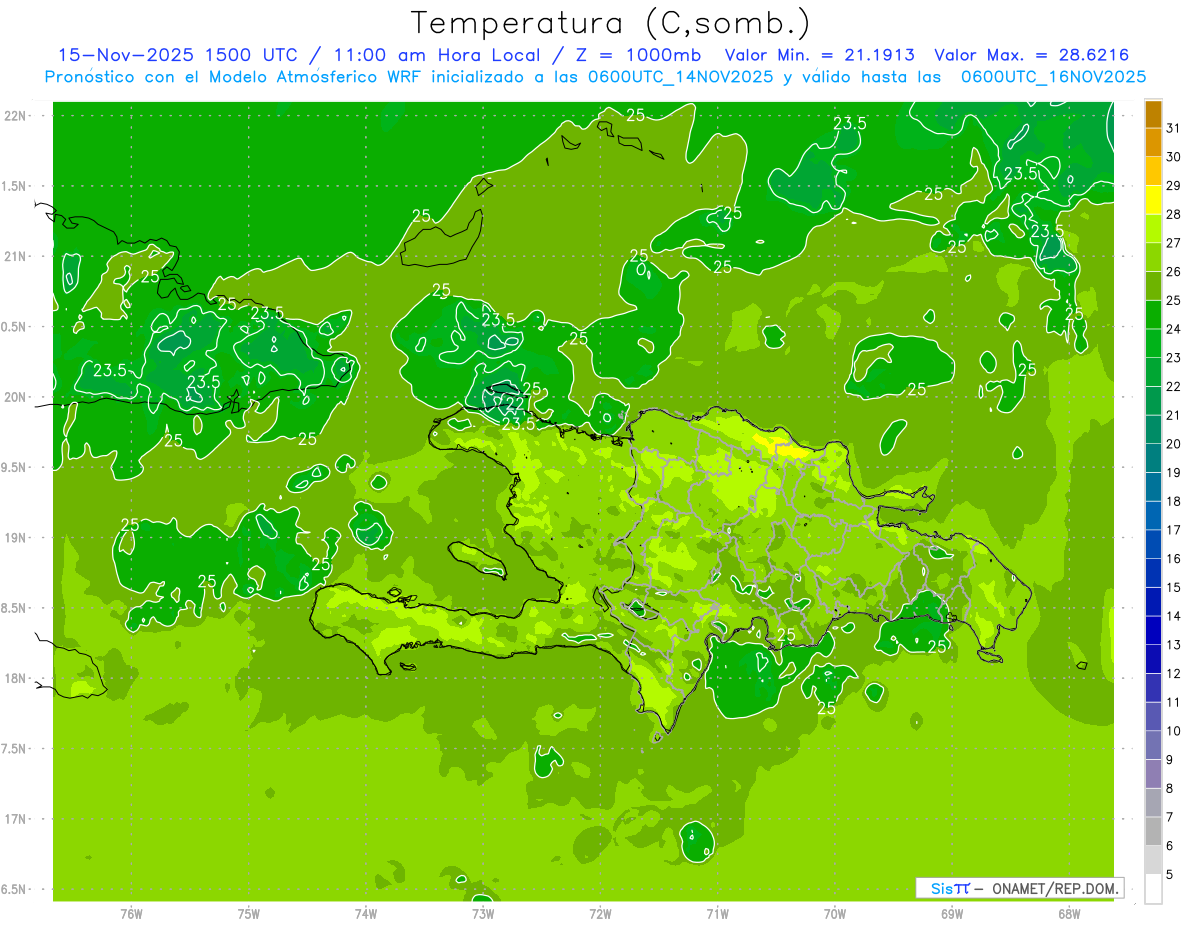
Task: Click the Temperatura (C,somb.) chart title
Action: 610,22
